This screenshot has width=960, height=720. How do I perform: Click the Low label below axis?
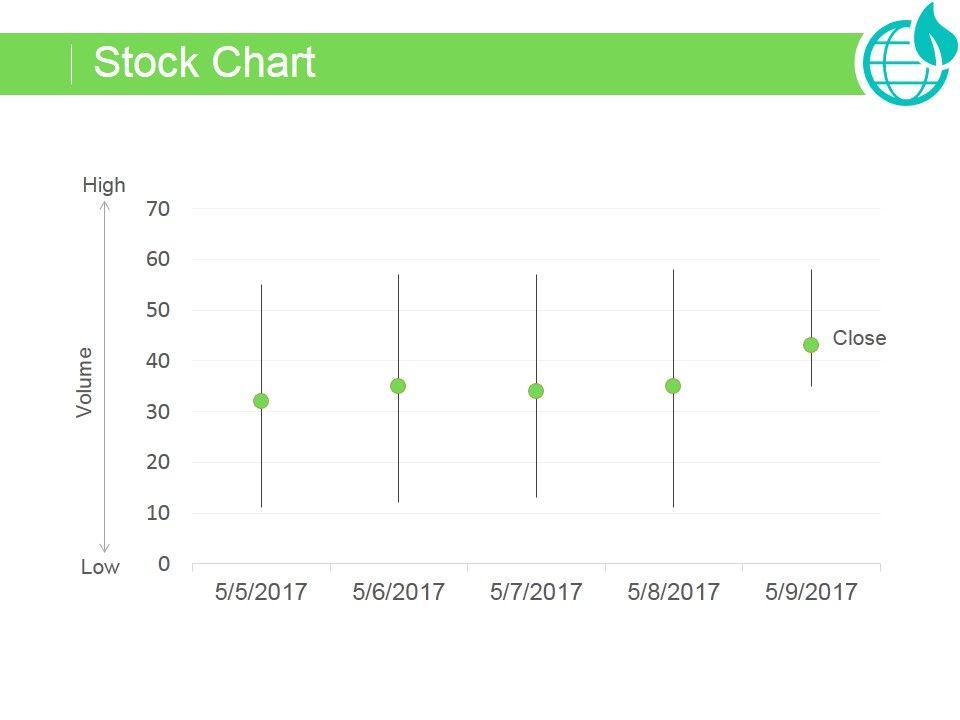tap(100, 567)
